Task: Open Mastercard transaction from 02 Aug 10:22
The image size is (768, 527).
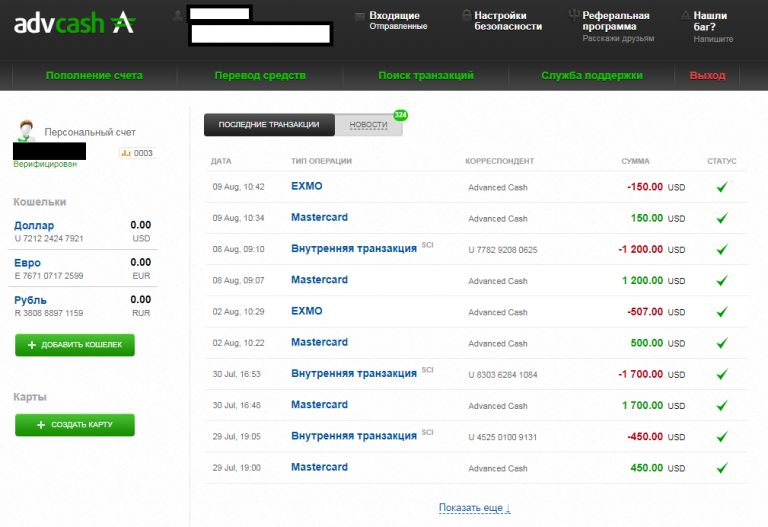Action: click(x=319, y=342)
